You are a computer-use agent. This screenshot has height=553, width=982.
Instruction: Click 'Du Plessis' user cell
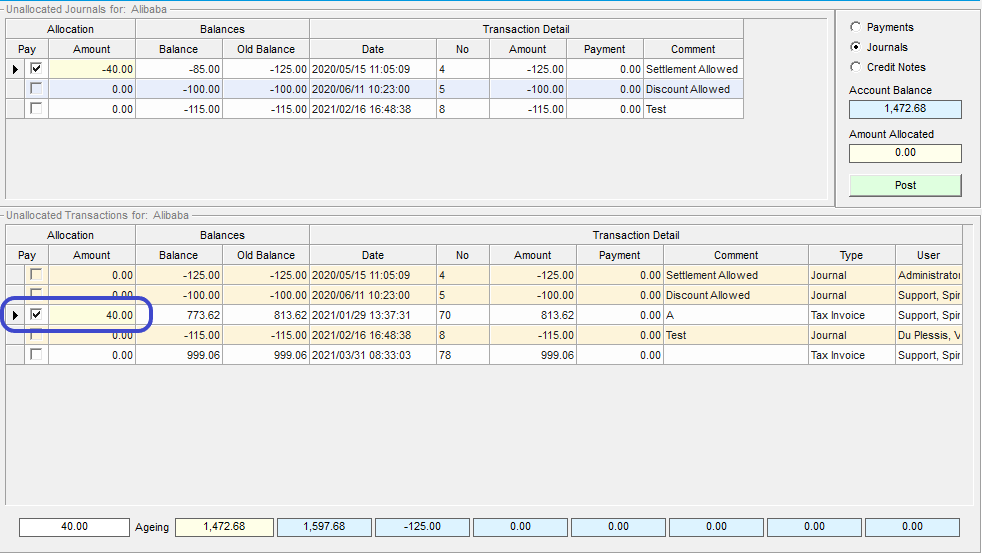tap(929, 335)
